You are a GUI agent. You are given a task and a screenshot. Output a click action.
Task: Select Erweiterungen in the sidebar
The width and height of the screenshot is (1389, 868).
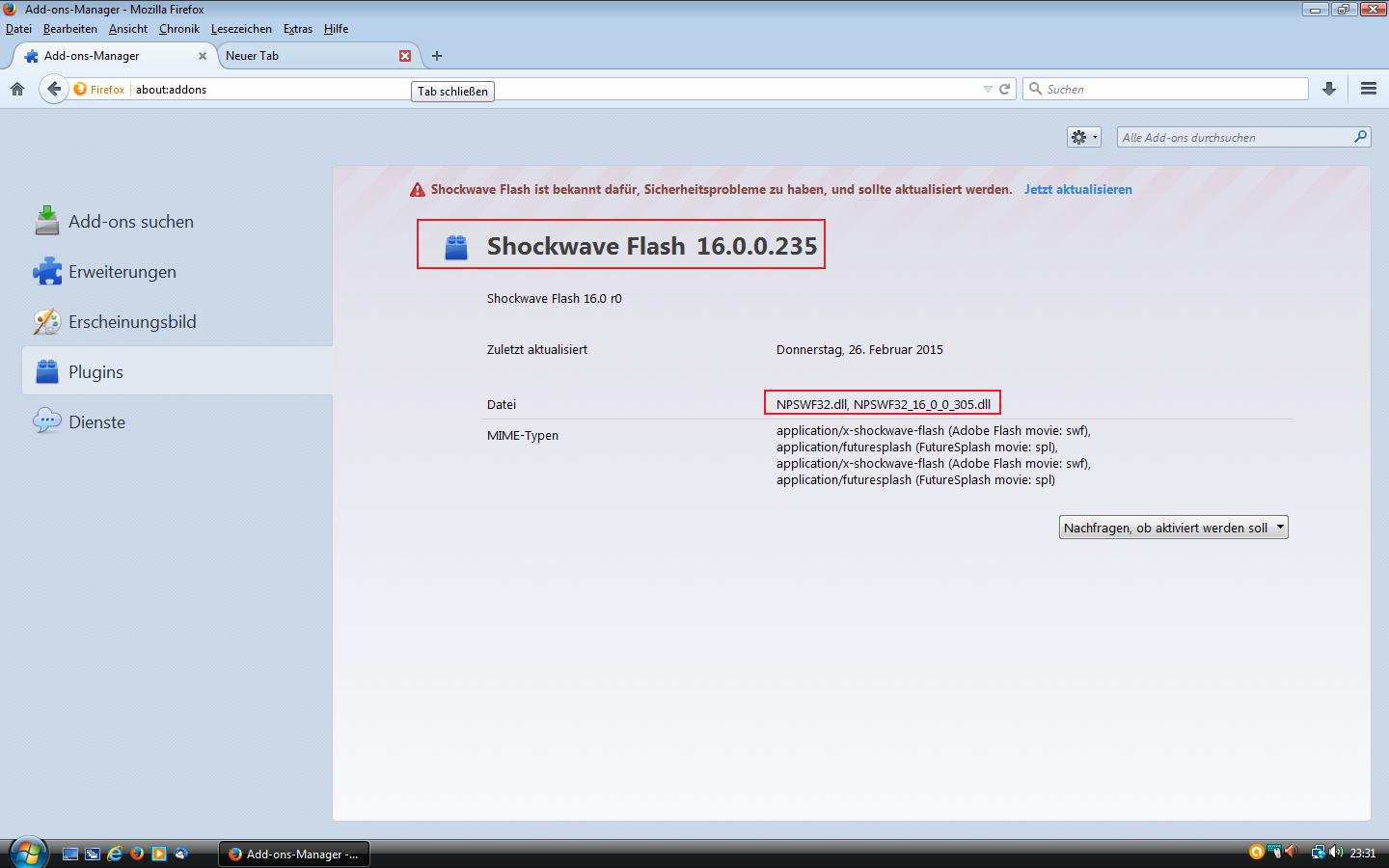pos(177,272)
